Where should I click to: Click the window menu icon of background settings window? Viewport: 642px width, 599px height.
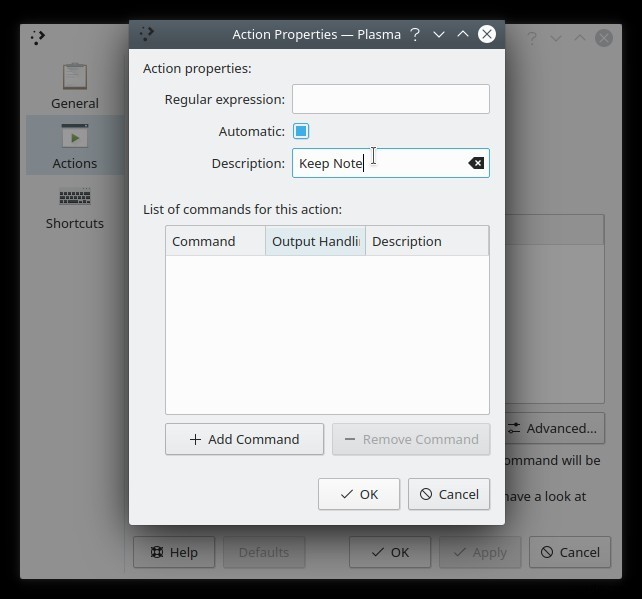tap(38, 38)
